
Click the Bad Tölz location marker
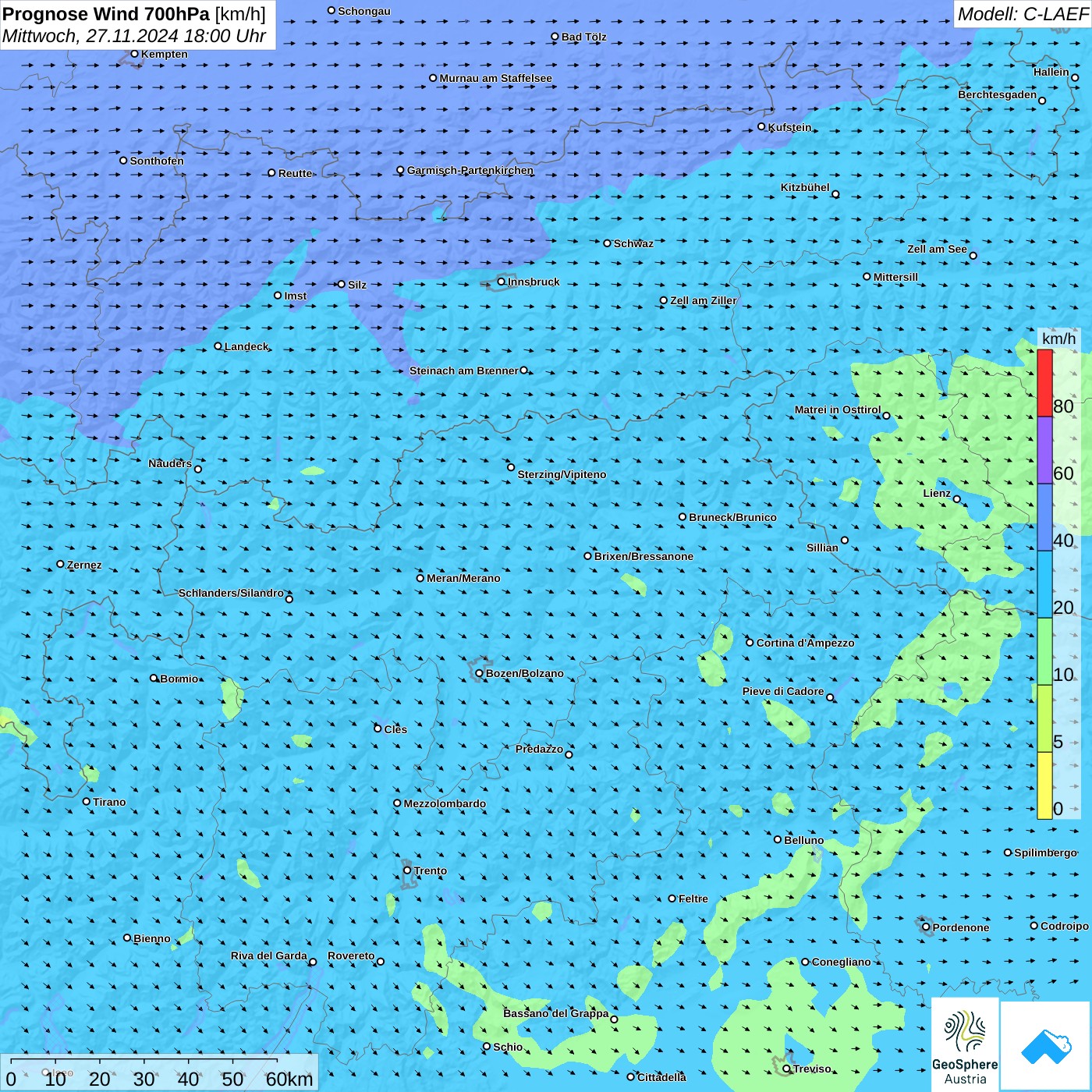(x=555, y=37)
